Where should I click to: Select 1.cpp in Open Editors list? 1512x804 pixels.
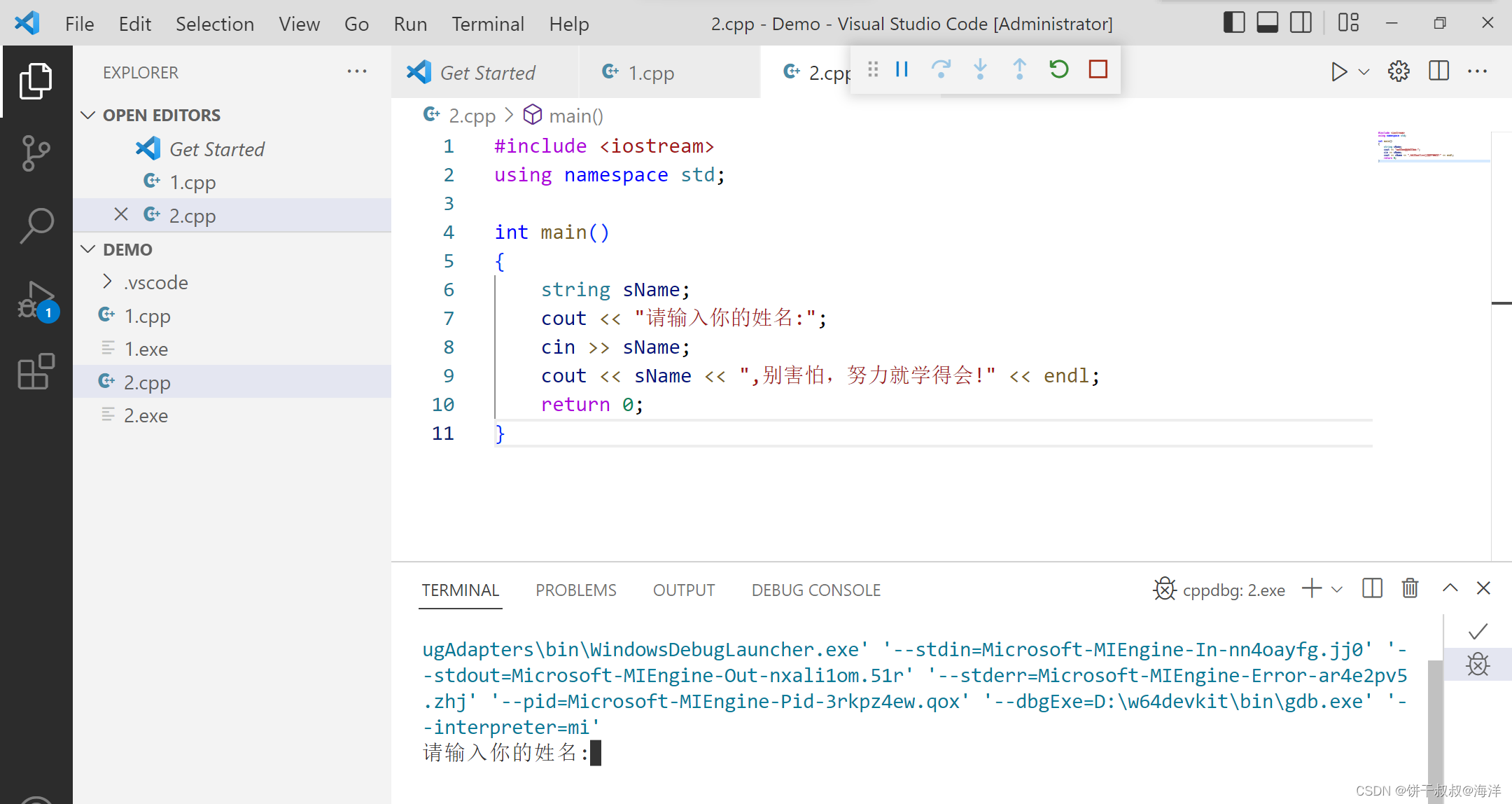(x=231, y=182)
